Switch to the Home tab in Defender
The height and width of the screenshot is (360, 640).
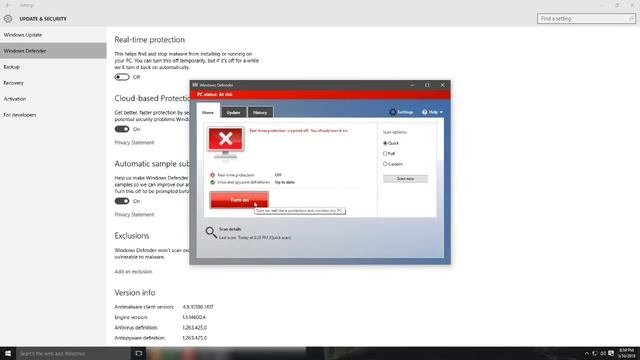208,112
